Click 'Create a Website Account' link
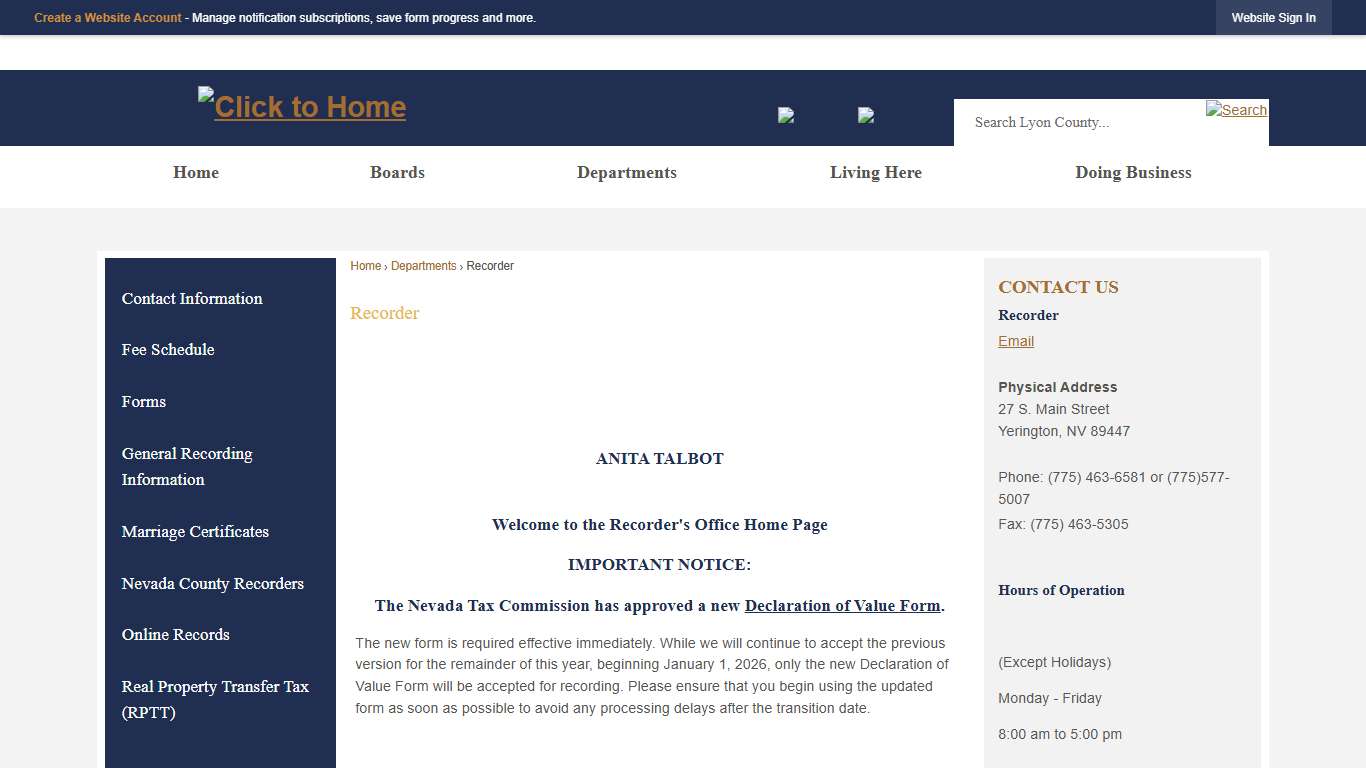This screenshot has height=768, width=1366. (x=107, y=17)
